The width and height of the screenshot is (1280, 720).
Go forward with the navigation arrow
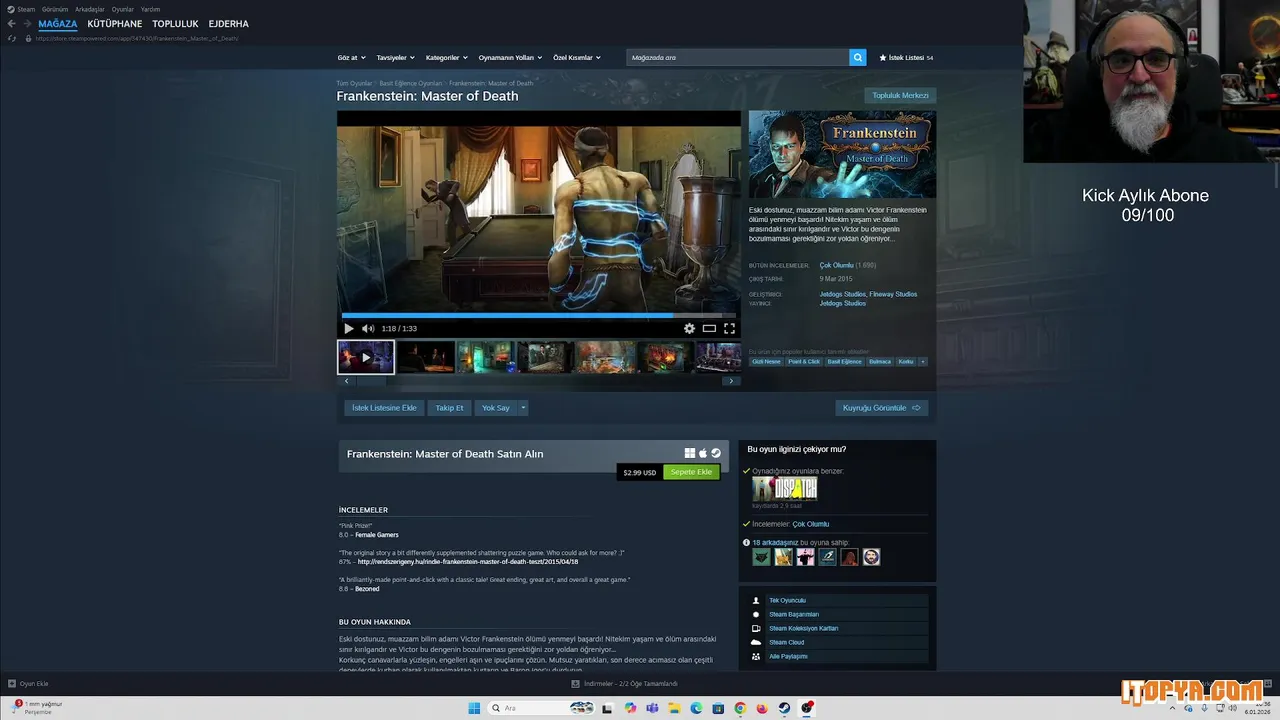(x=27, y=24)
